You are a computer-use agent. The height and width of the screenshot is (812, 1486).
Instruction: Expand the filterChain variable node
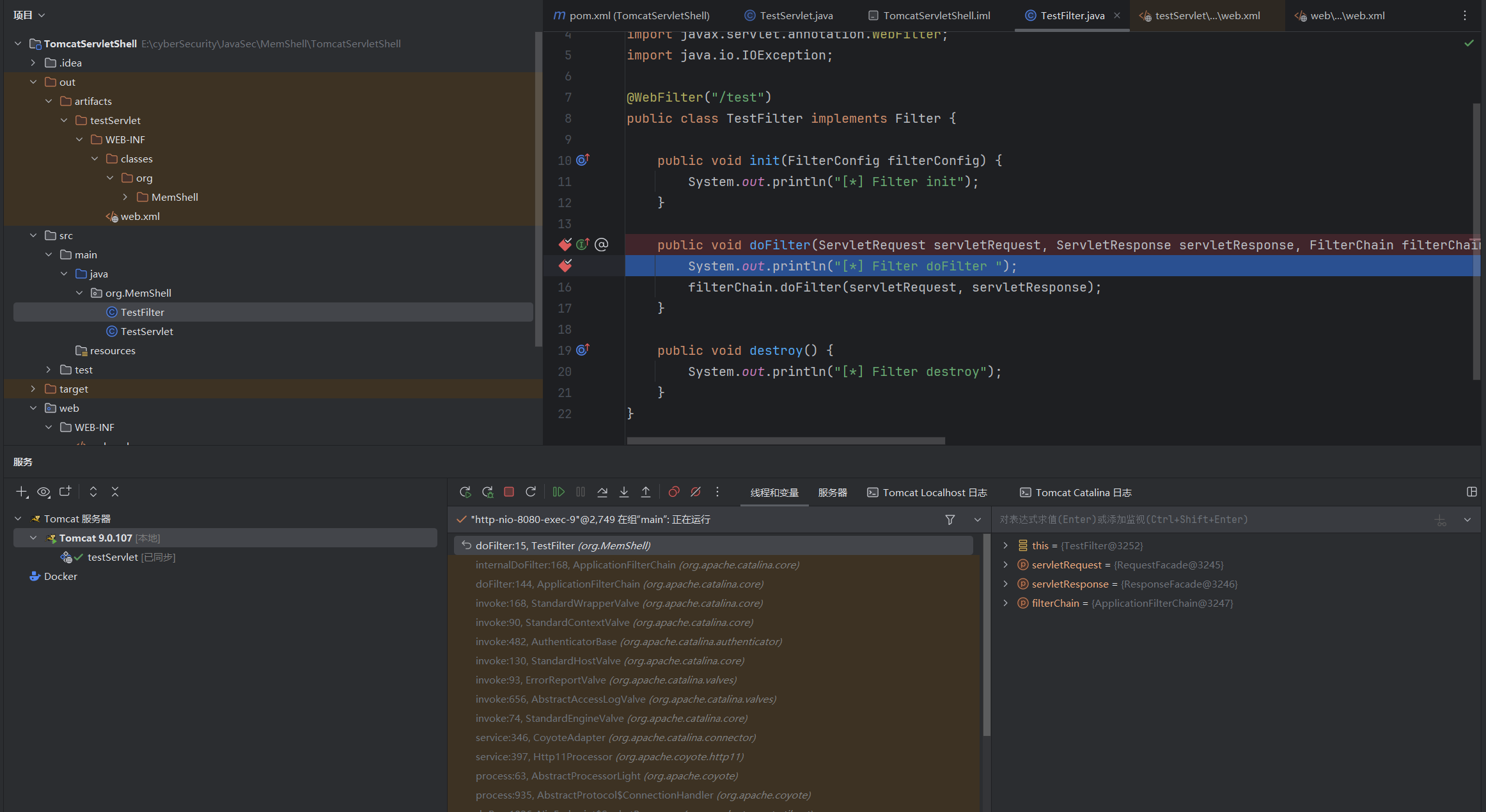1005,603
